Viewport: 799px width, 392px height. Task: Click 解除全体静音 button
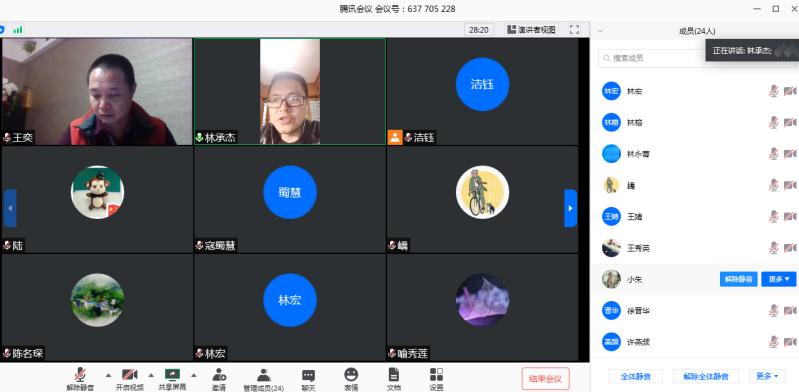click(706, 377)
